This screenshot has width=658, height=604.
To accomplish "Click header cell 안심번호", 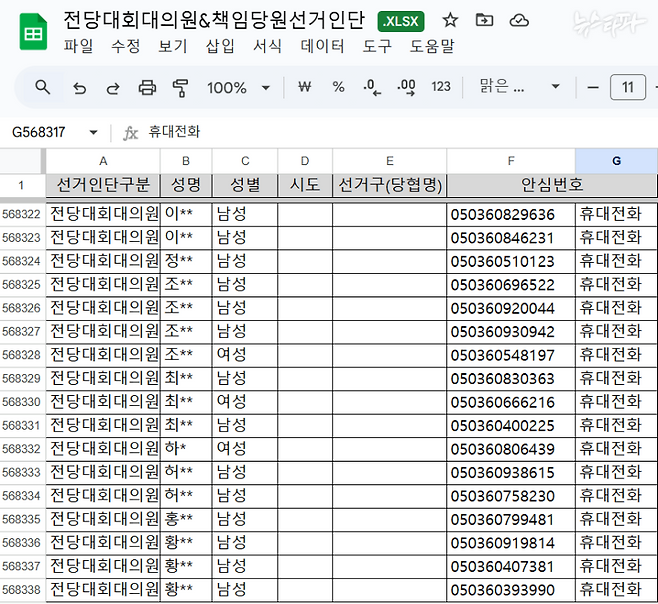I will pyautogui.click(x=551, y=185).
